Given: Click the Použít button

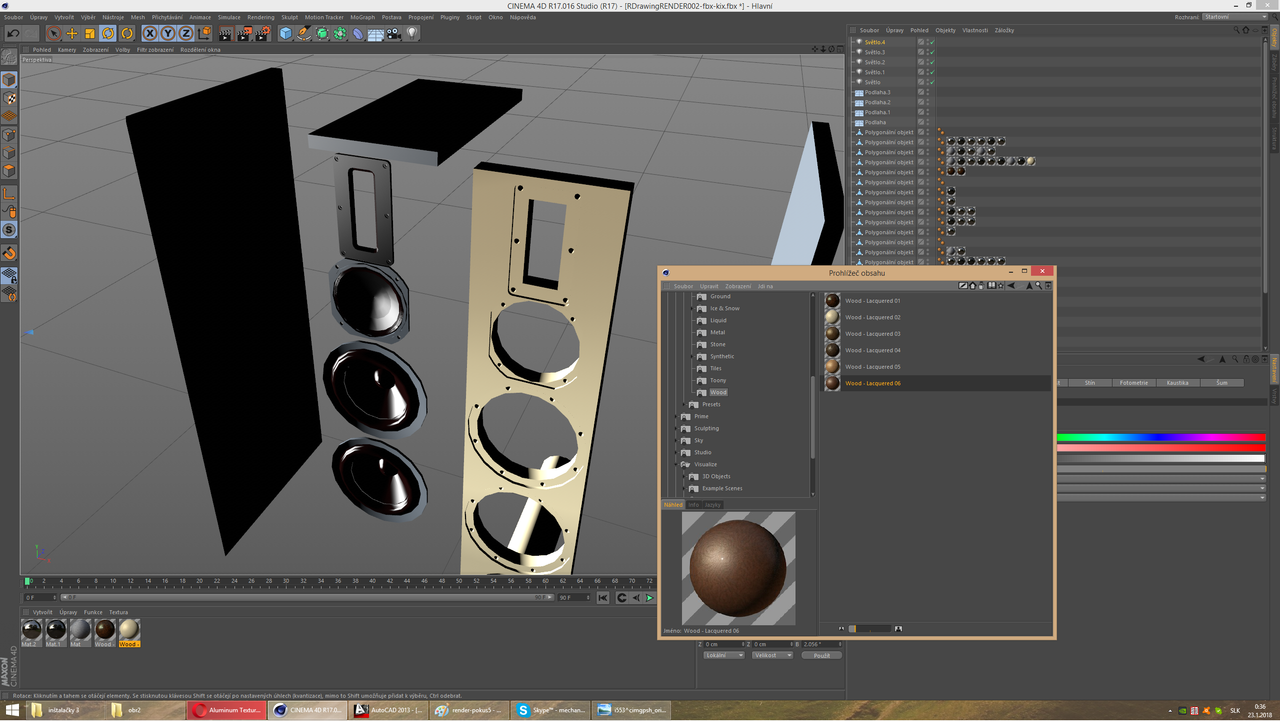Looking at the screenshot, I should point(821,655).
